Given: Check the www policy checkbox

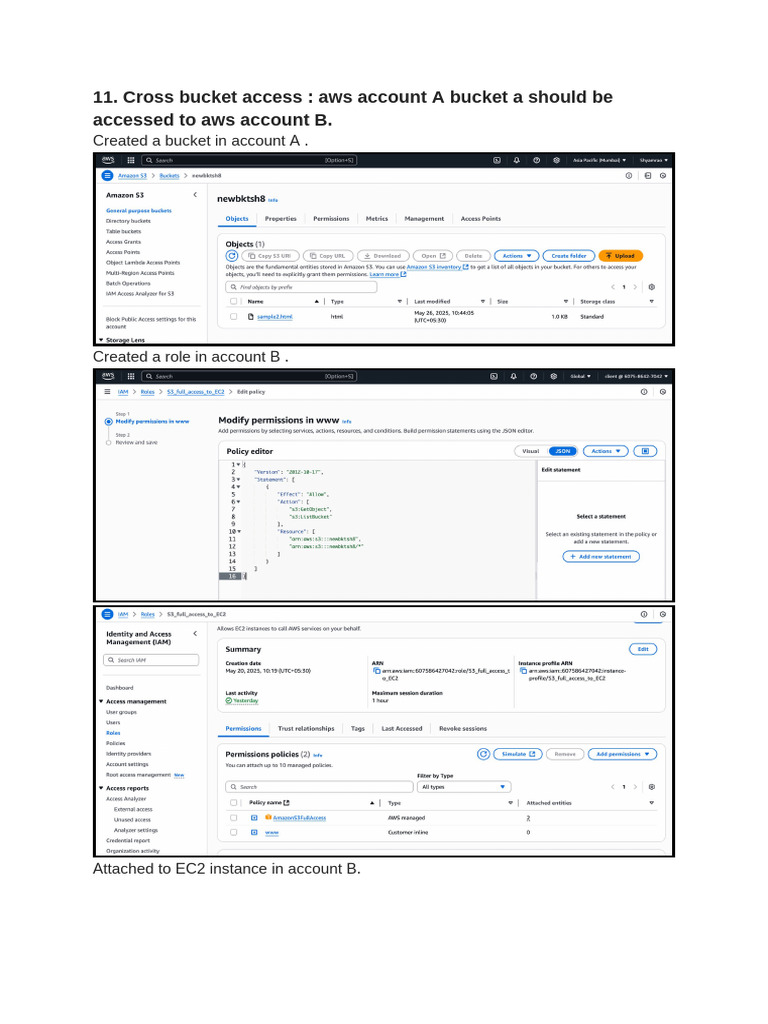Looking at the screenshot, I should click(233, 833).
